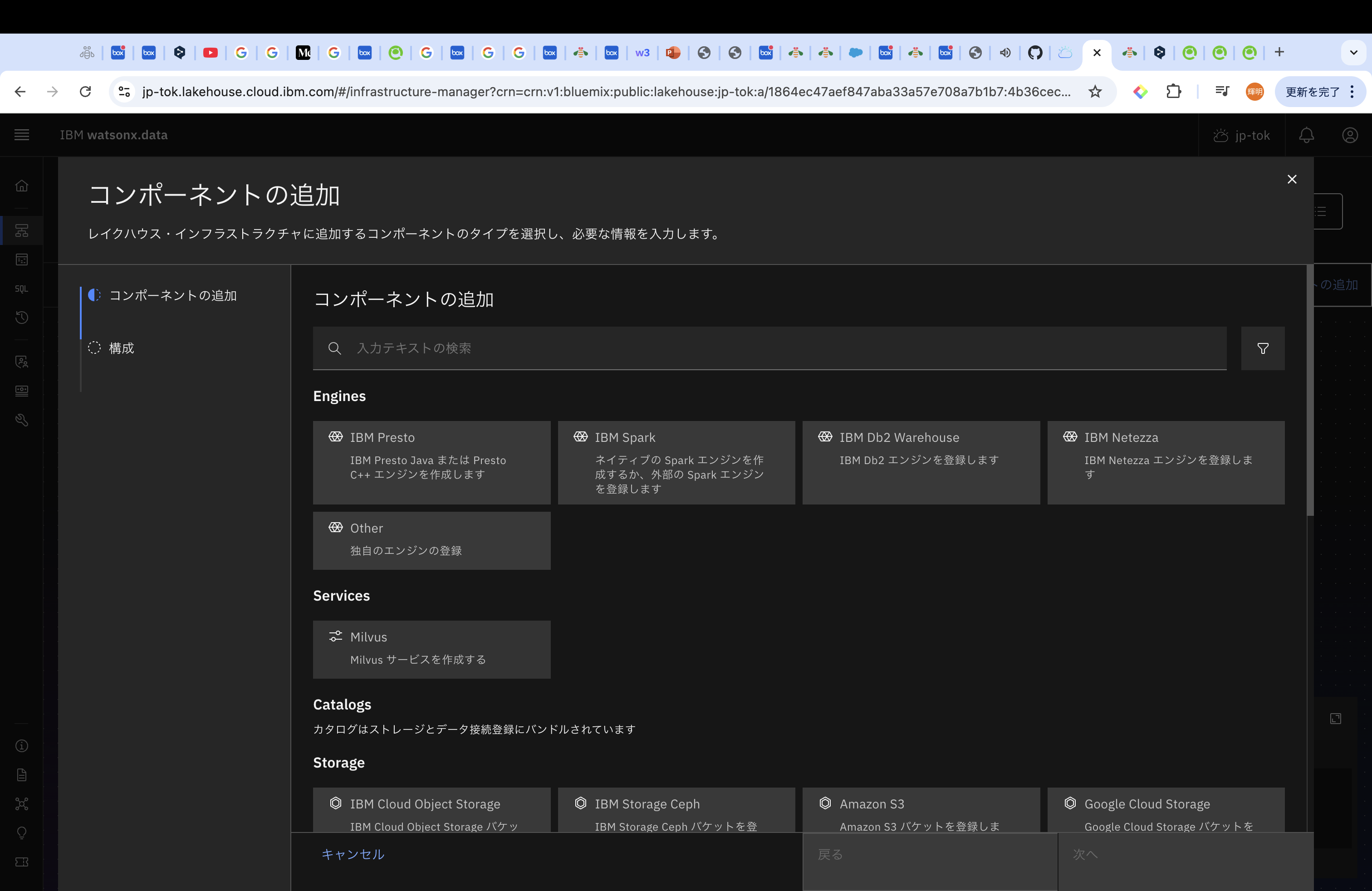
Task: Open query history sidebar icon
Action: click(21, 318)
